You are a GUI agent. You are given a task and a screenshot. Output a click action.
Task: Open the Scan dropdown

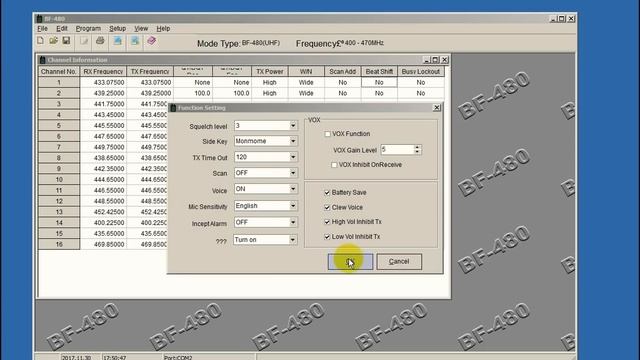click(x=293, y=173)
